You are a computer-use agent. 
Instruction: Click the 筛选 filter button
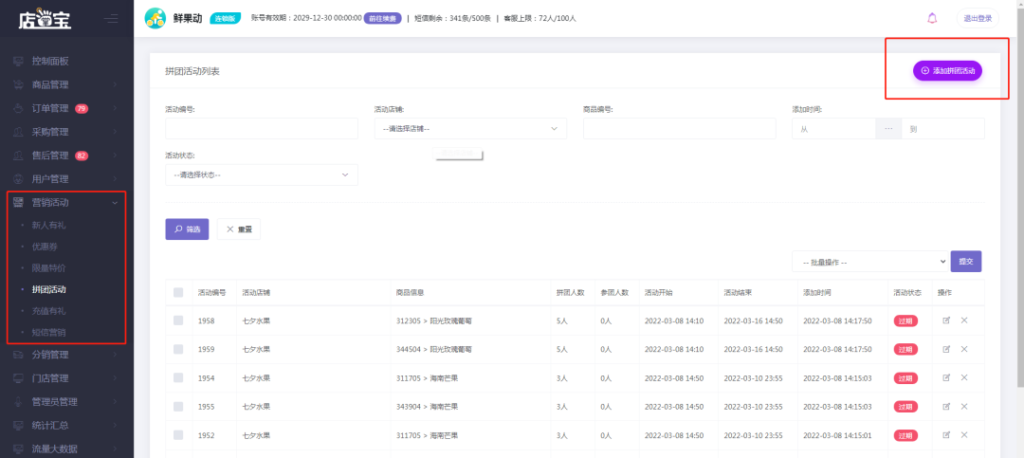click(187, 229)
